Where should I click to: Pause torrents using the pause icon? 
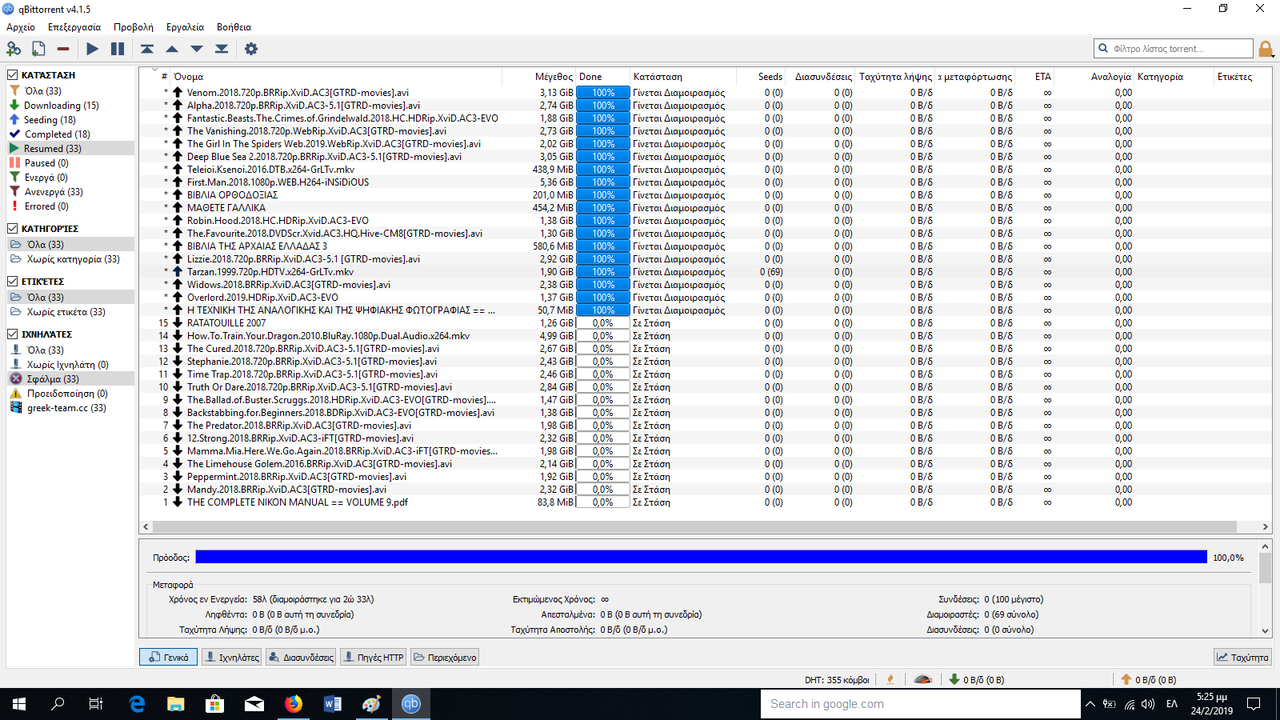click(x=117, y=49)
